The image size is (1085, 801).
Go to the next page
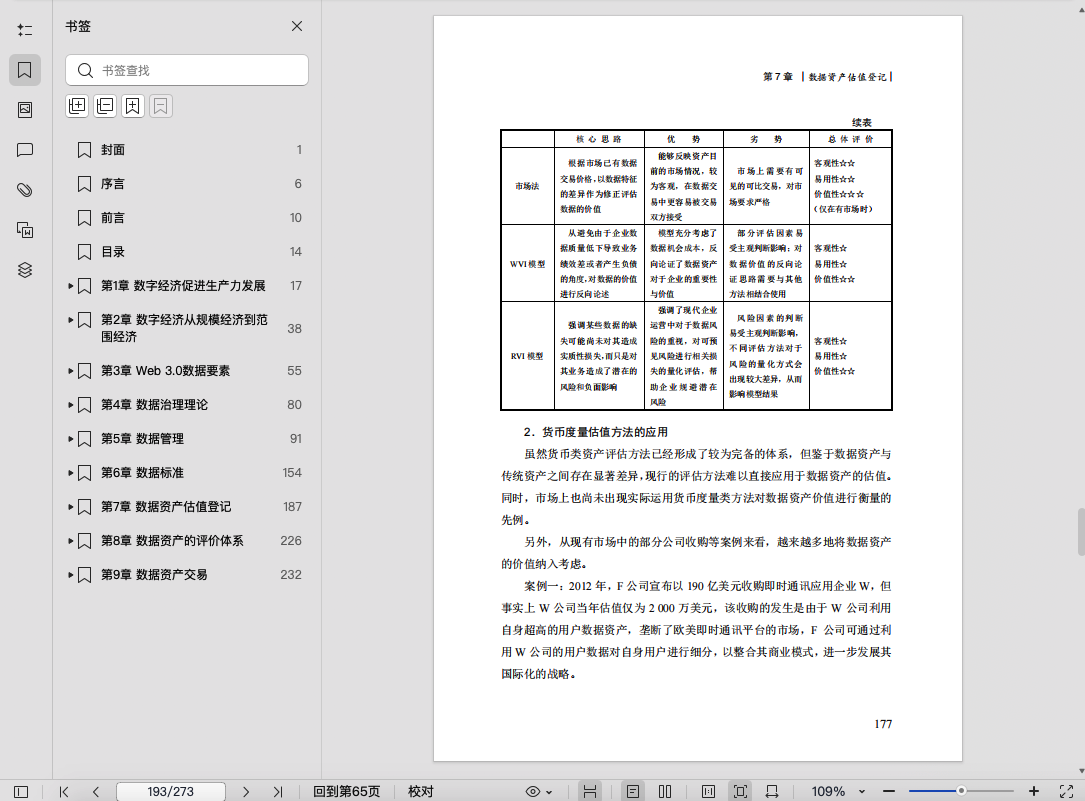click(246, 791)
